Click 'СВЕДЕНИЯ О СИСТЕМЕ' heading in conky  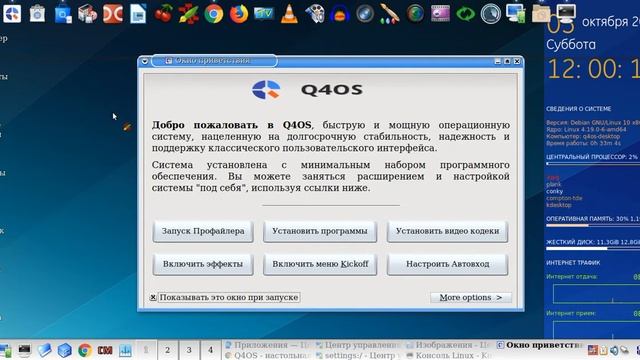578,109
